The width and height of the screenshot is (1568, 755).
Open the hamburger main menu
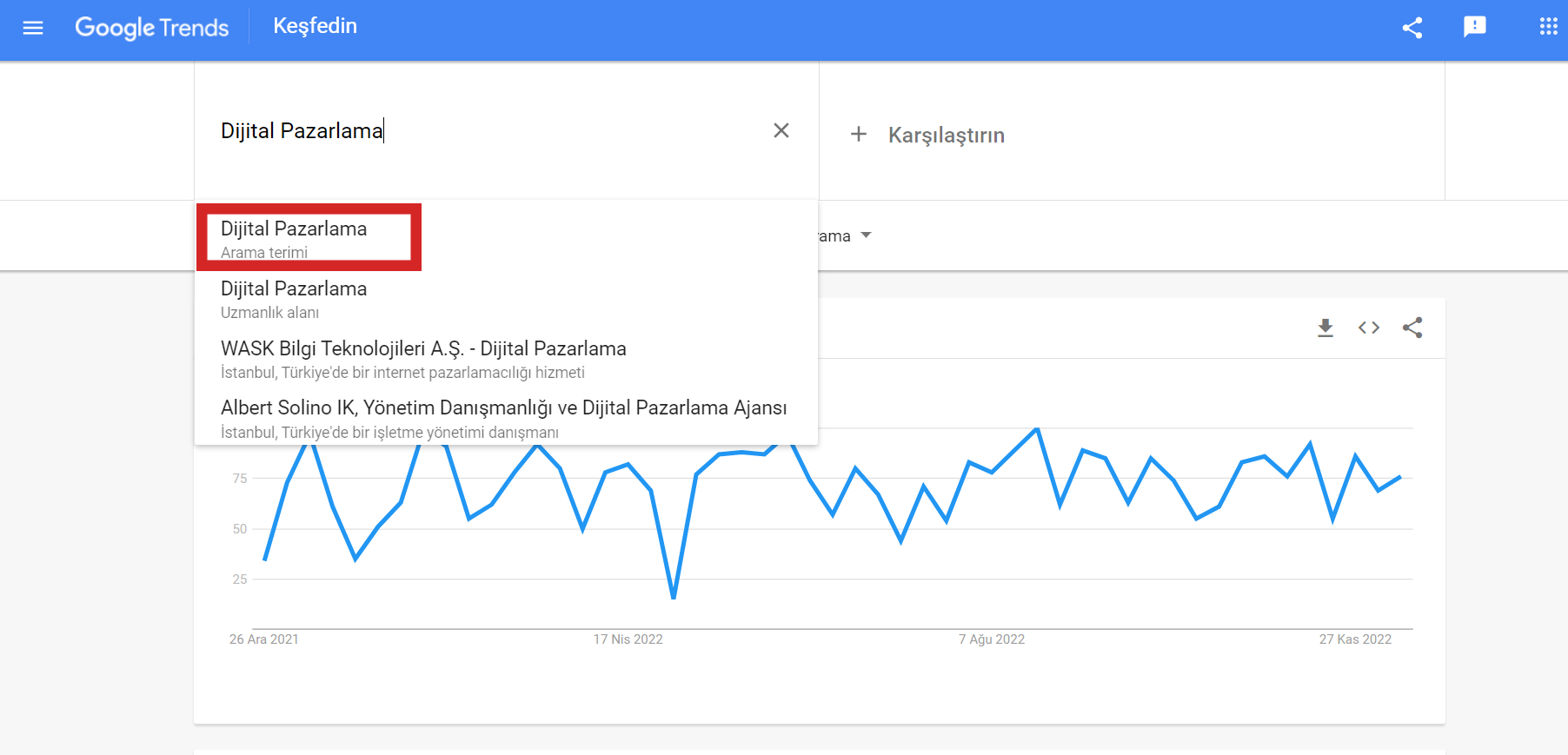(x=33, y=28)
